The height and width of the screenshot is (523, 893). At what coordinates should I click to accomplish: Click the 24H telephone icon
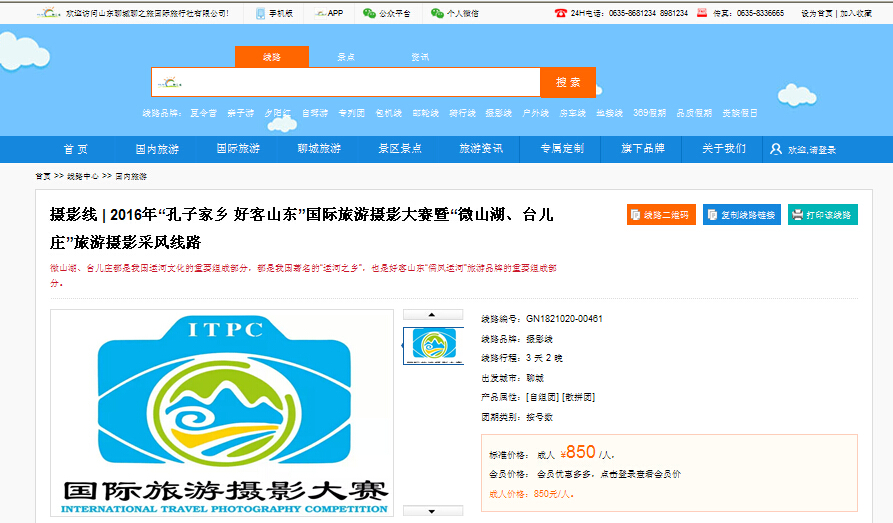coord(560,13)
